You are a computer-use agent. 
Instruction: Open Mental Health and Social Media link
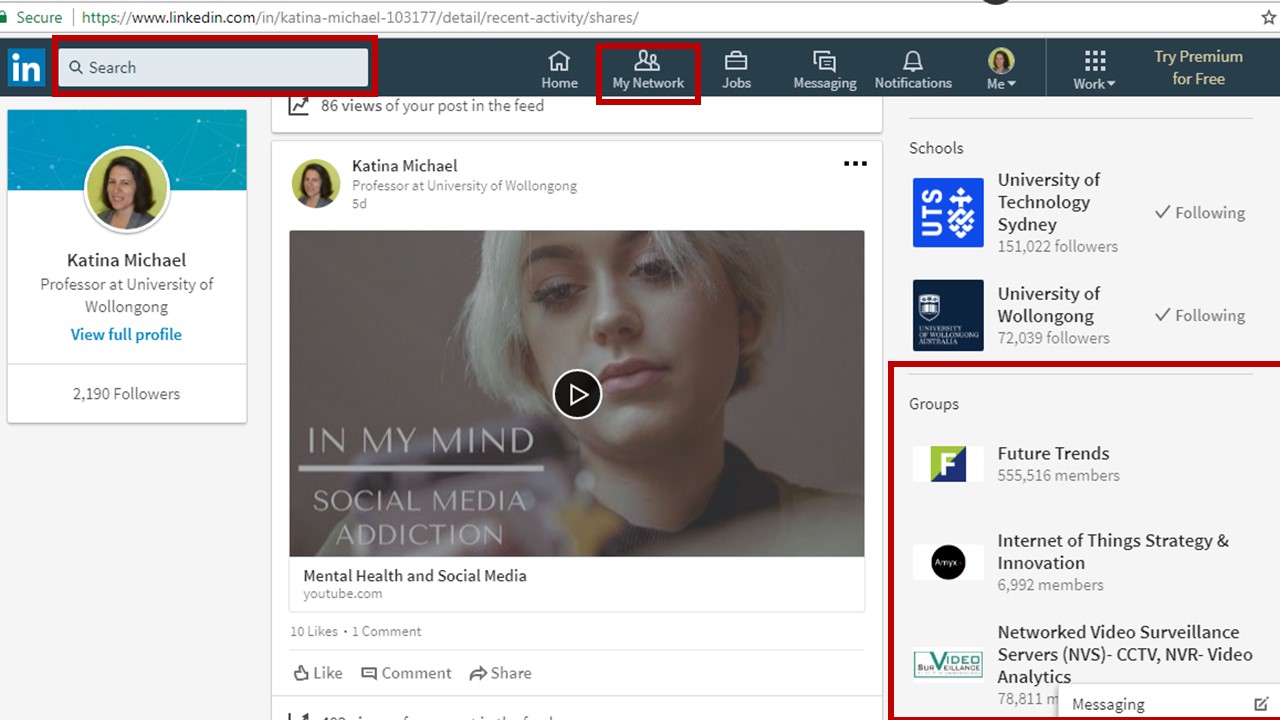click(x=415, y=576)
